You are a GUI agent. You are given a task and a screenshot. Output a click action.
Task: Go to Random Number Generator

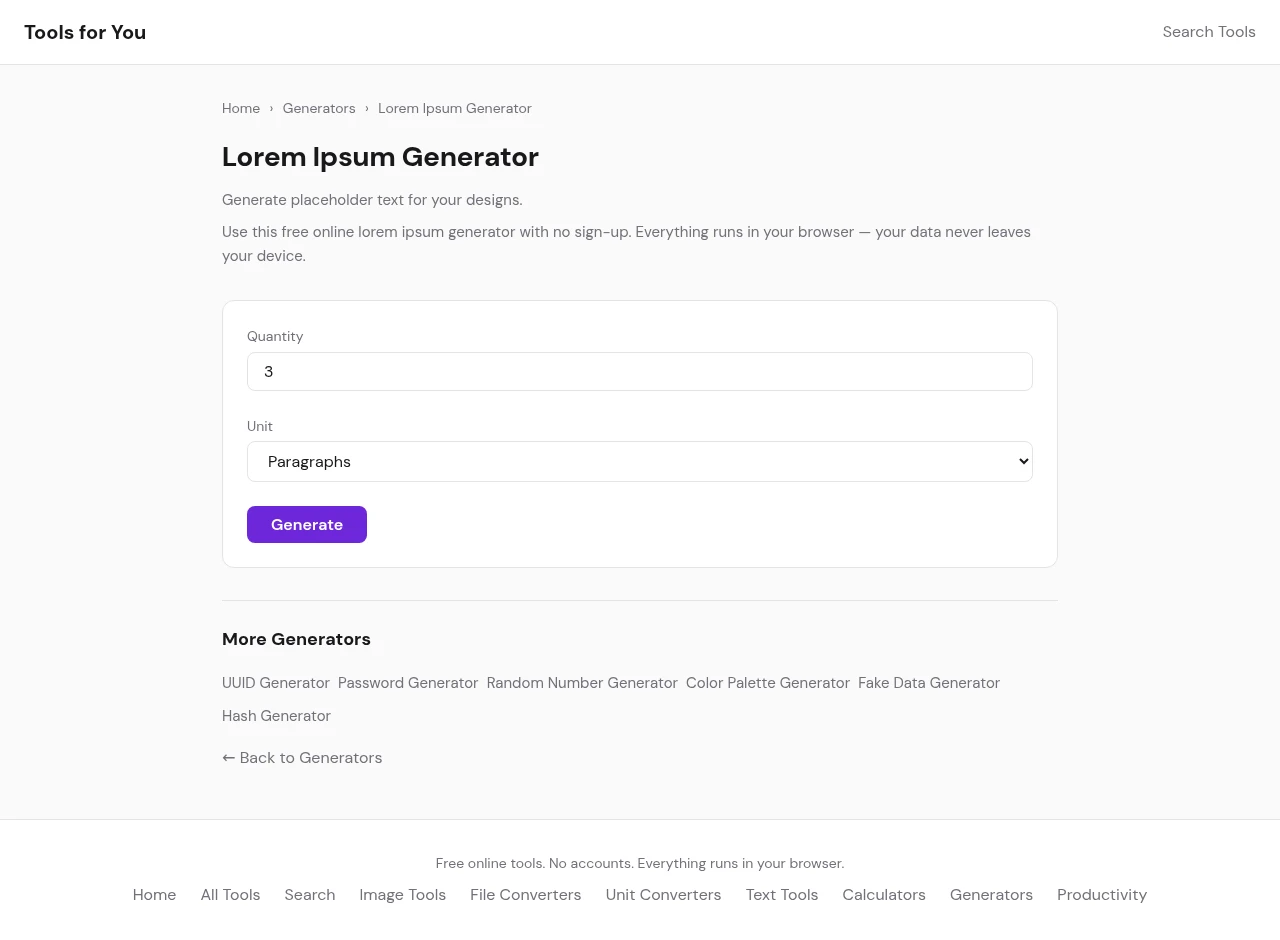pos(582,683)
